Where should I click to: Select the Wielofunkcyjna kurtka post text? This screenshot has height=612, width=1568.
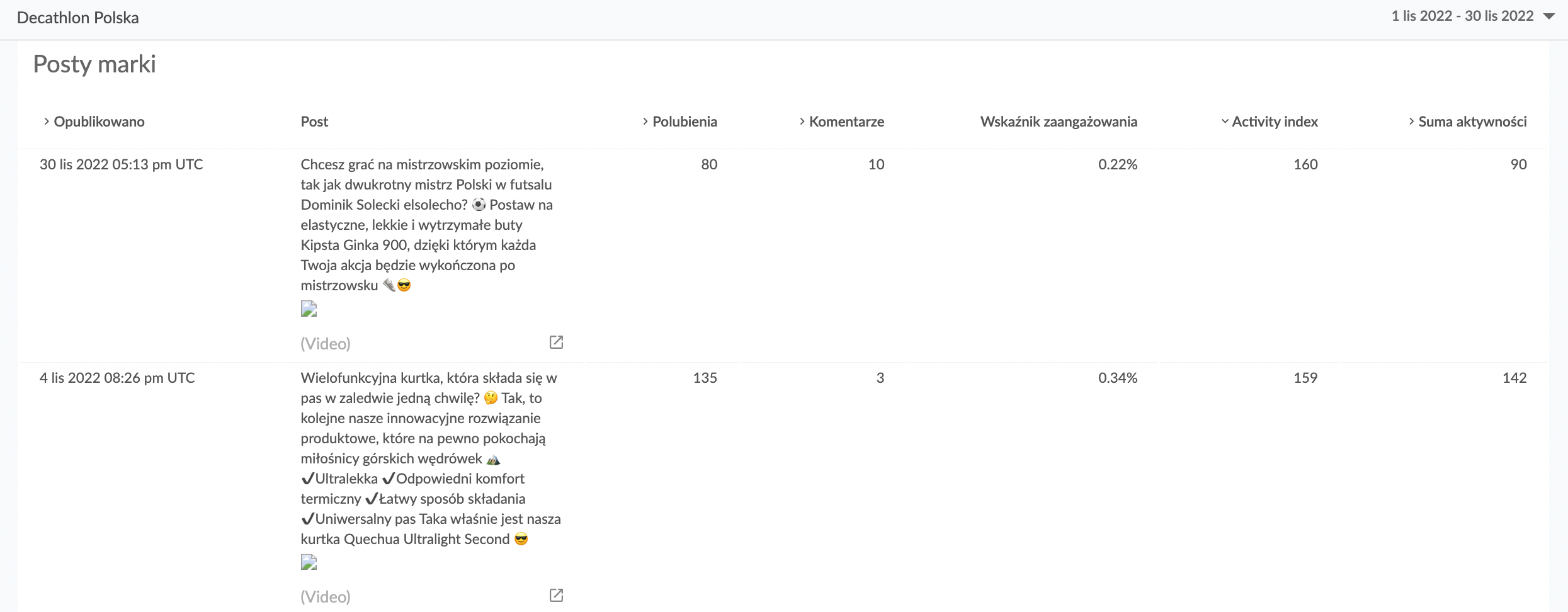point(428,458)
